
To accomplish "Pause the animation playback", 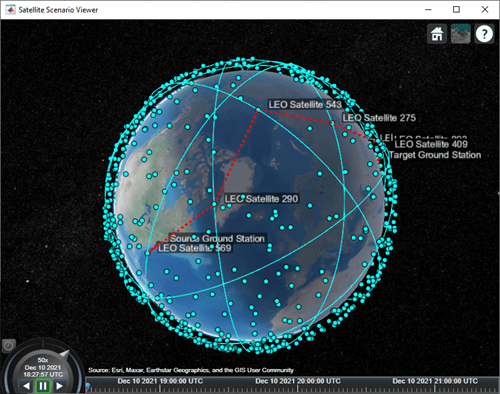I will pyautogui.click(x=43, y=386).
